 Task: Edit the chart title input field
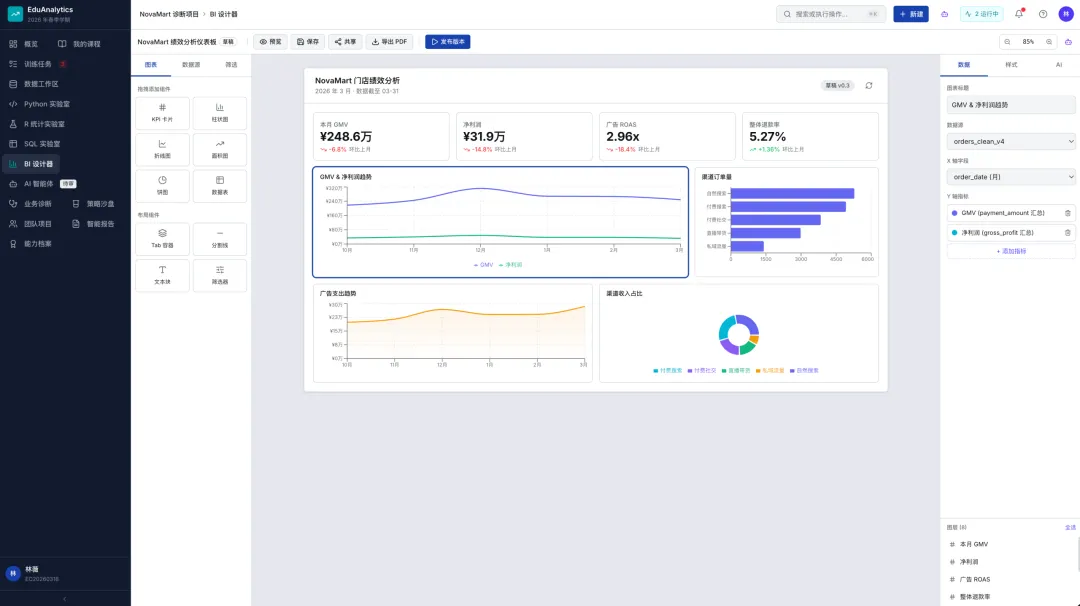coord(1010,105)
